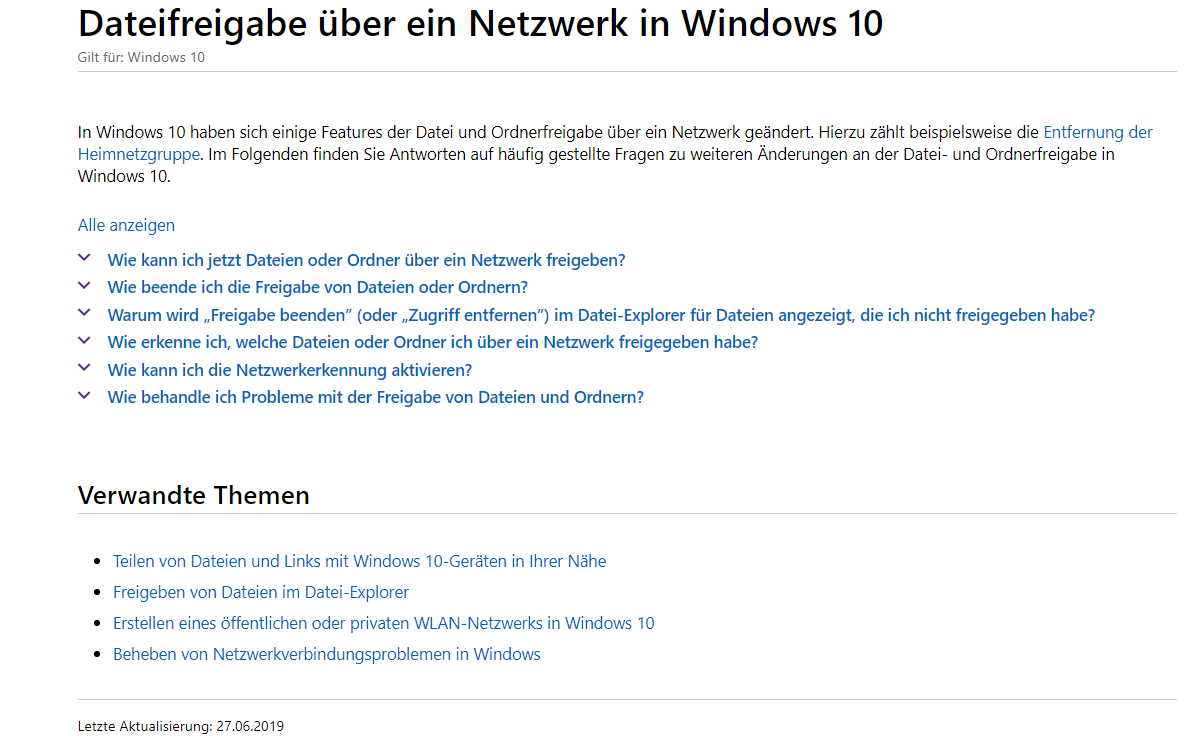Open "Teilen von Dateien und Links" related topic

coord(360,561)
